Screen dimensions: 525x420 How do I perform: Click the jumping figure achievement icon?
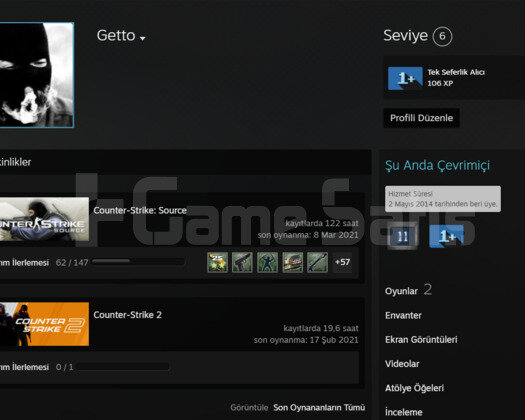pyautogui.click(x=267, y=262)
